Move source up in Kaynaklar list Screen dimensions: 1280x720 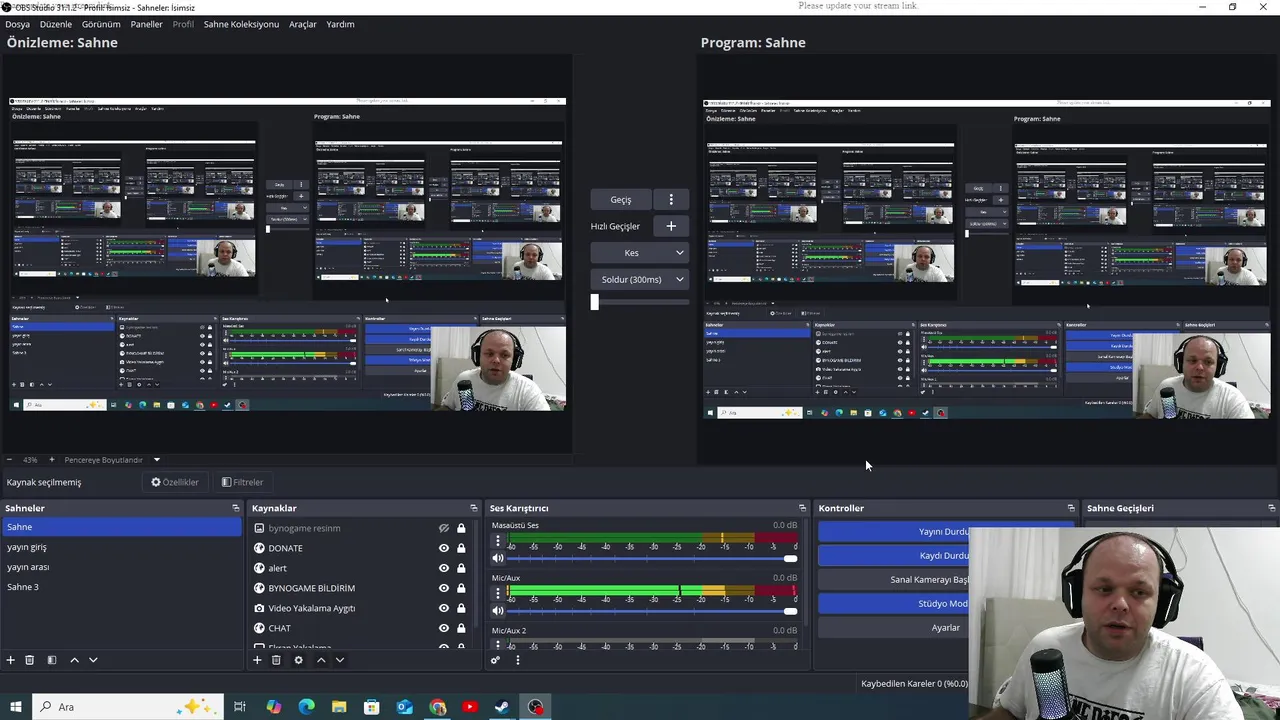pyautogui.click(x=321, y=660)
